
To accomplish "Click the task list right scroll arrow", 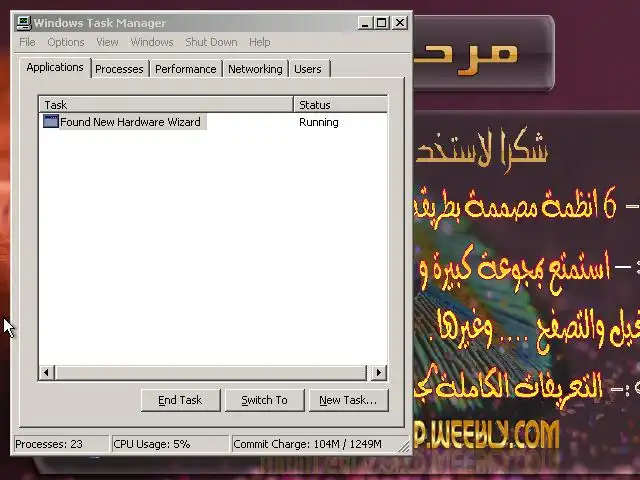I will pyautogui.click(x=379, y=372).
